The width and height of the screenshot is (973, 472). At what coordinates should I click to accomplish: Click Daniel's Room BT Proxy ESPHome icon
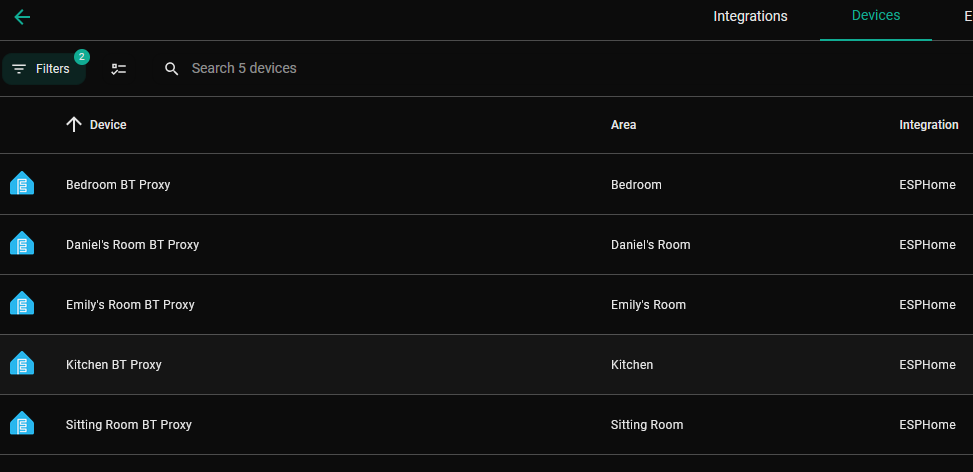point(22,244)
